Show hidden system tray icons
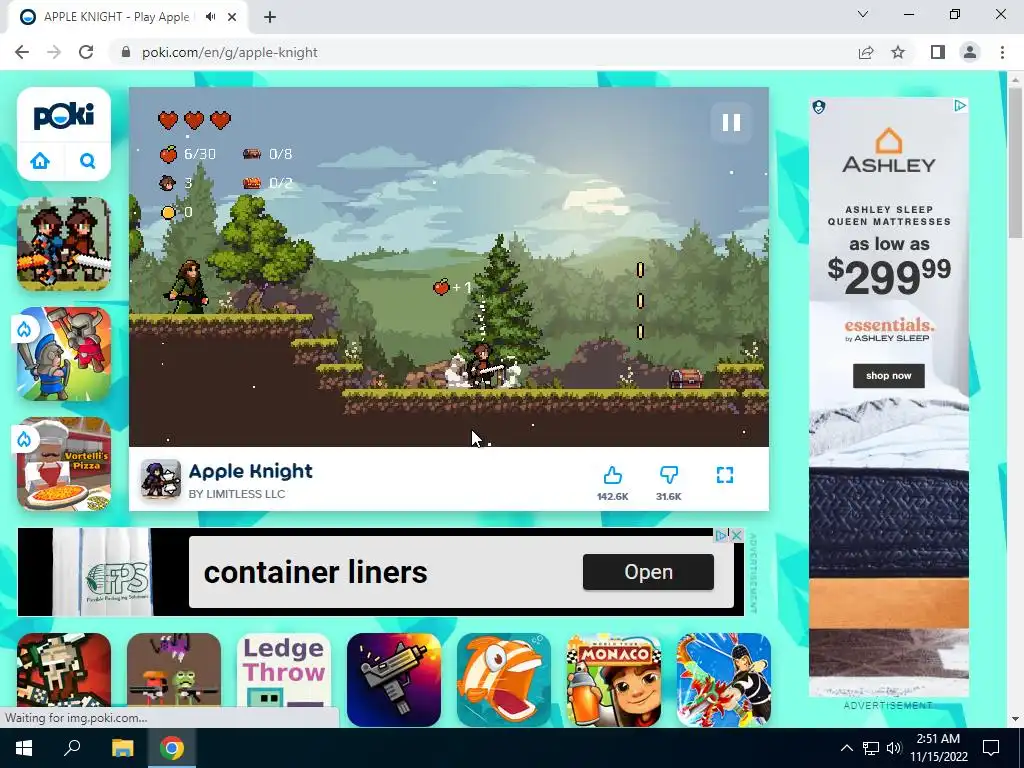This screenshot has height=768, width=1024. click(x=846, y=748)
